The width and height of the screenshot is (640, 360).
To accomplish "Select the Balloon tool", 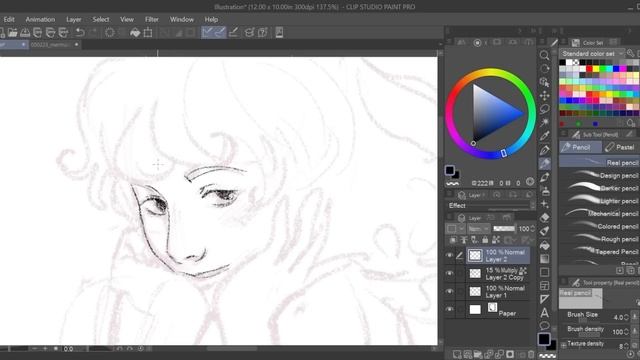I will (x=544, y=325).
